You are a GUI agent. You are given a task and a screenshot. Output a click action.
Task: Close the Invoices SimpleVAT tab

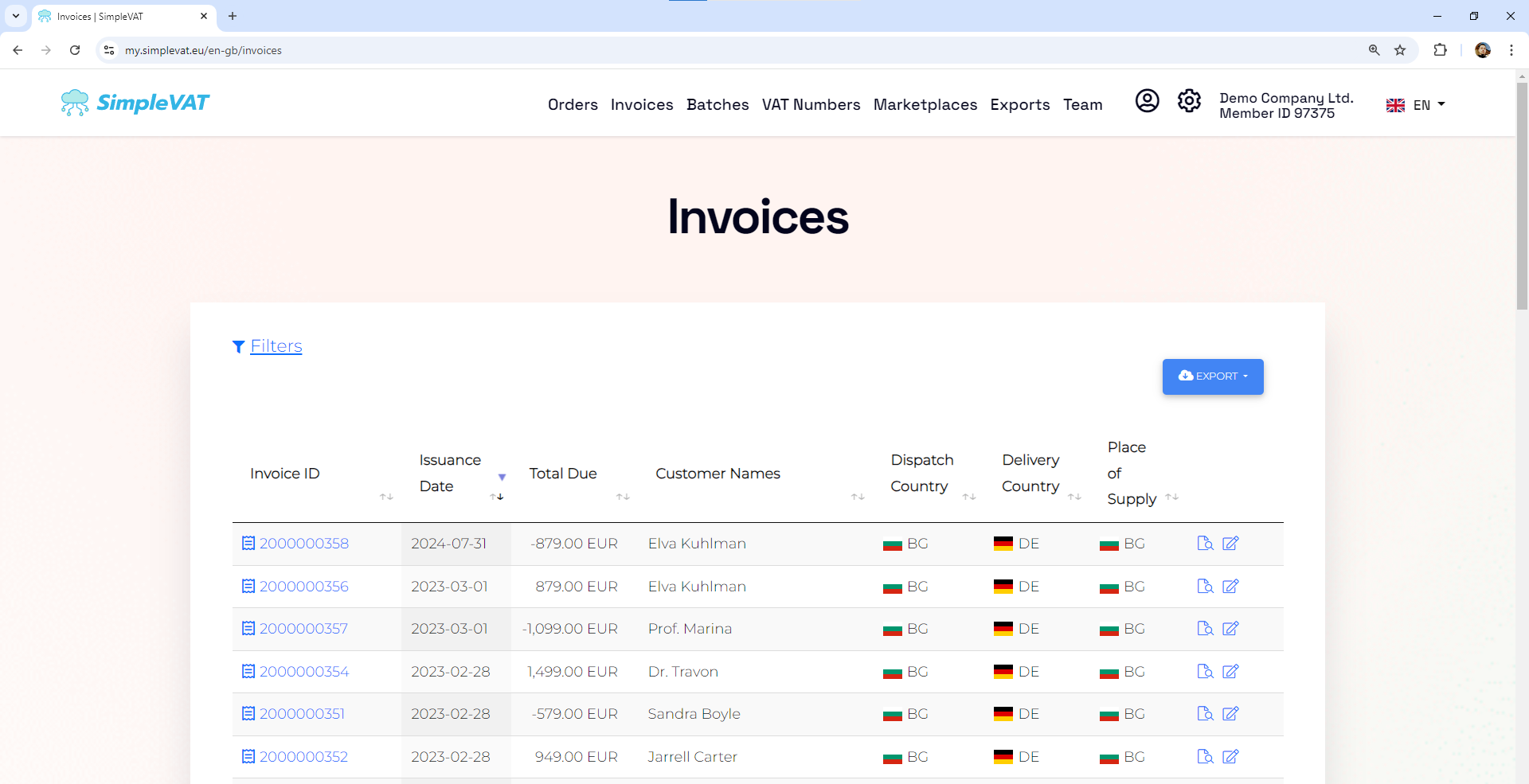(x=204, y=16)
